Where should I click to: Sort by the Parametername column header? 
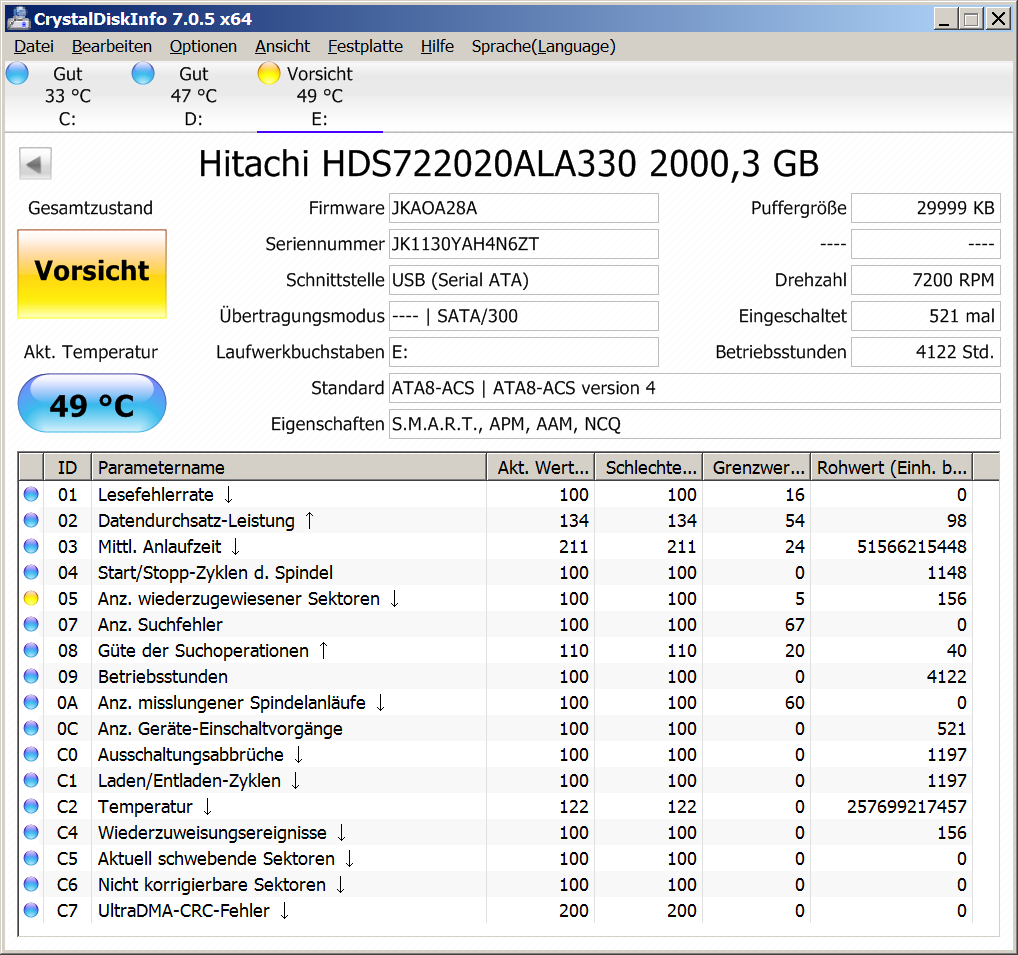click(289, 467)
